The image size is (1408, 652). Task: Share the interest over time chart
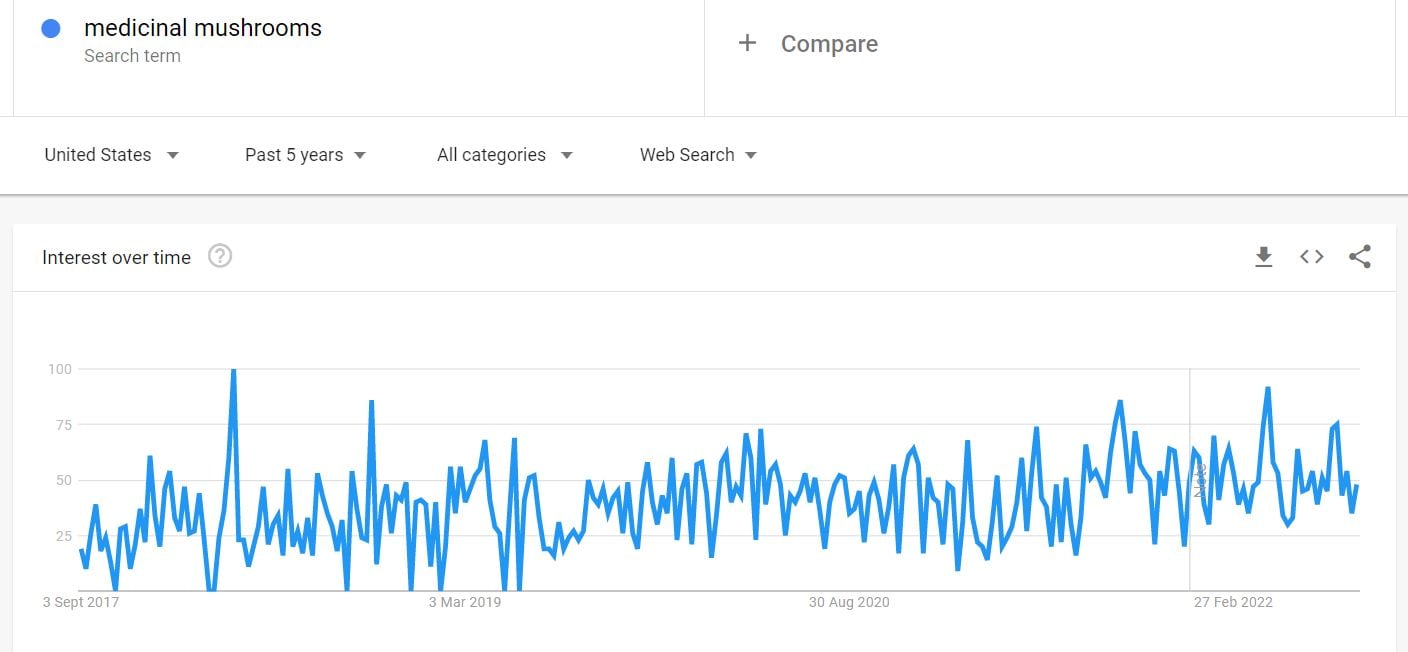pos(1359,257)
